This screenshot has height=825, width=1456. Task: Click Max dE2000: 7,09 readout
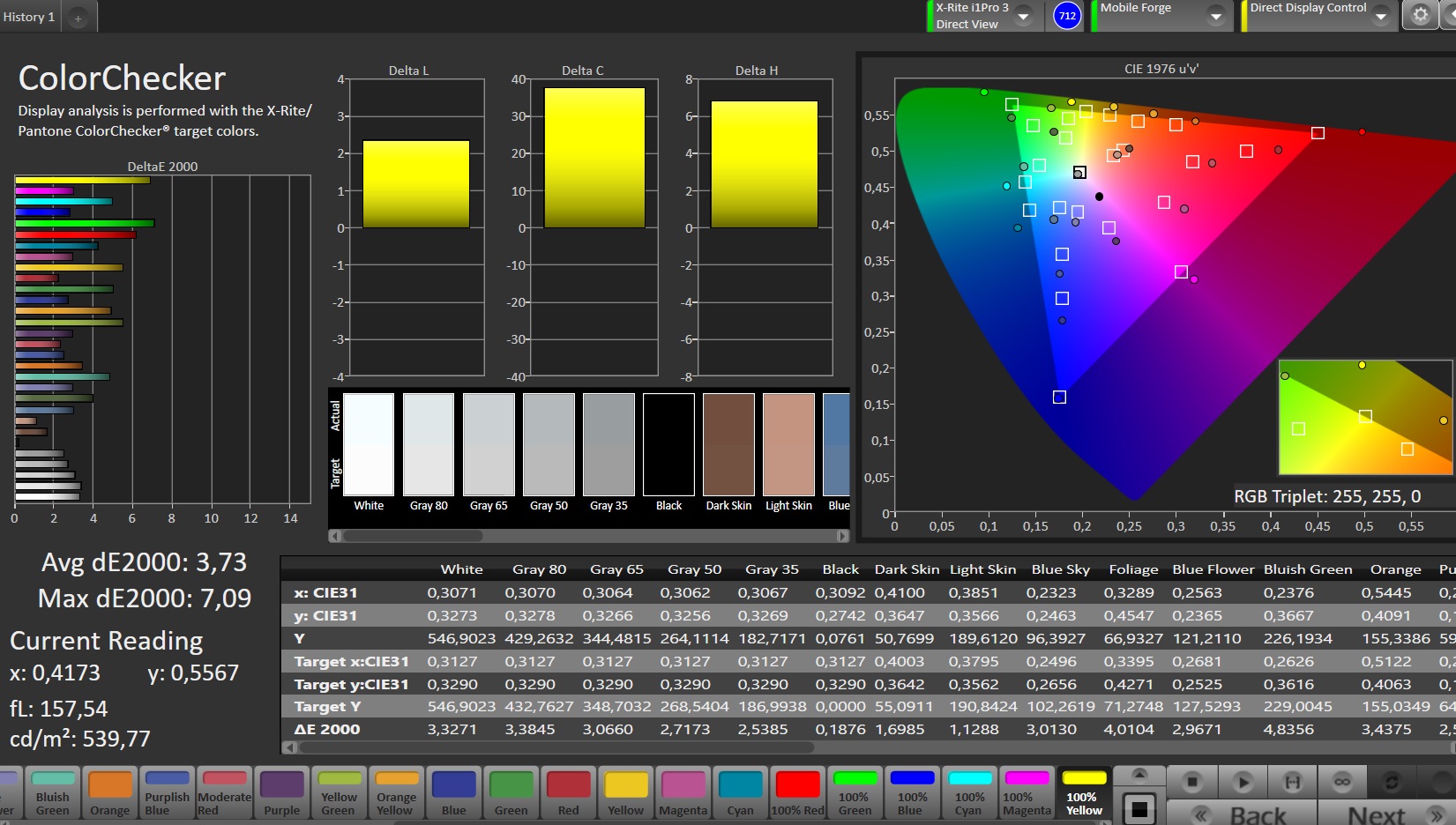(145, 598)
